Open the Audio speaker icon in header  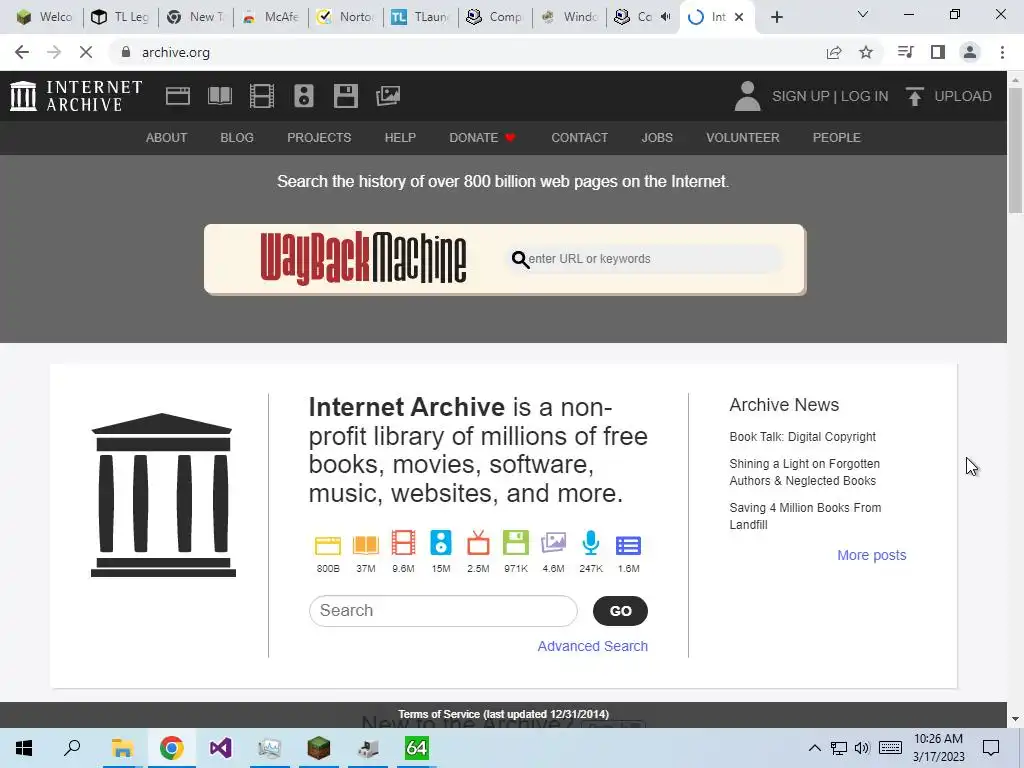304,96
